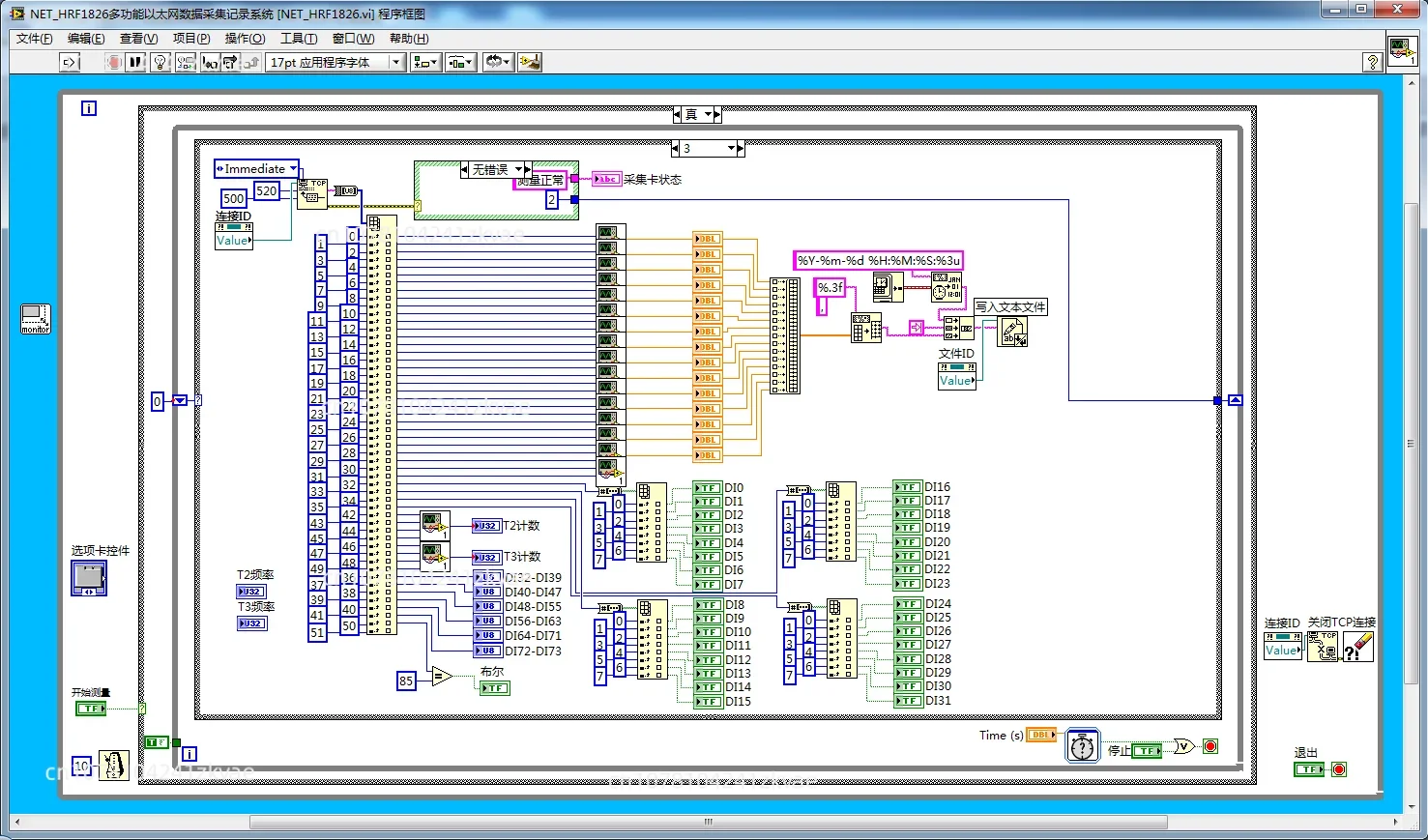Viewport: 1428px width, 840px height.
Task: Go to next case on the 3 selector
Action: click(741, 149)
